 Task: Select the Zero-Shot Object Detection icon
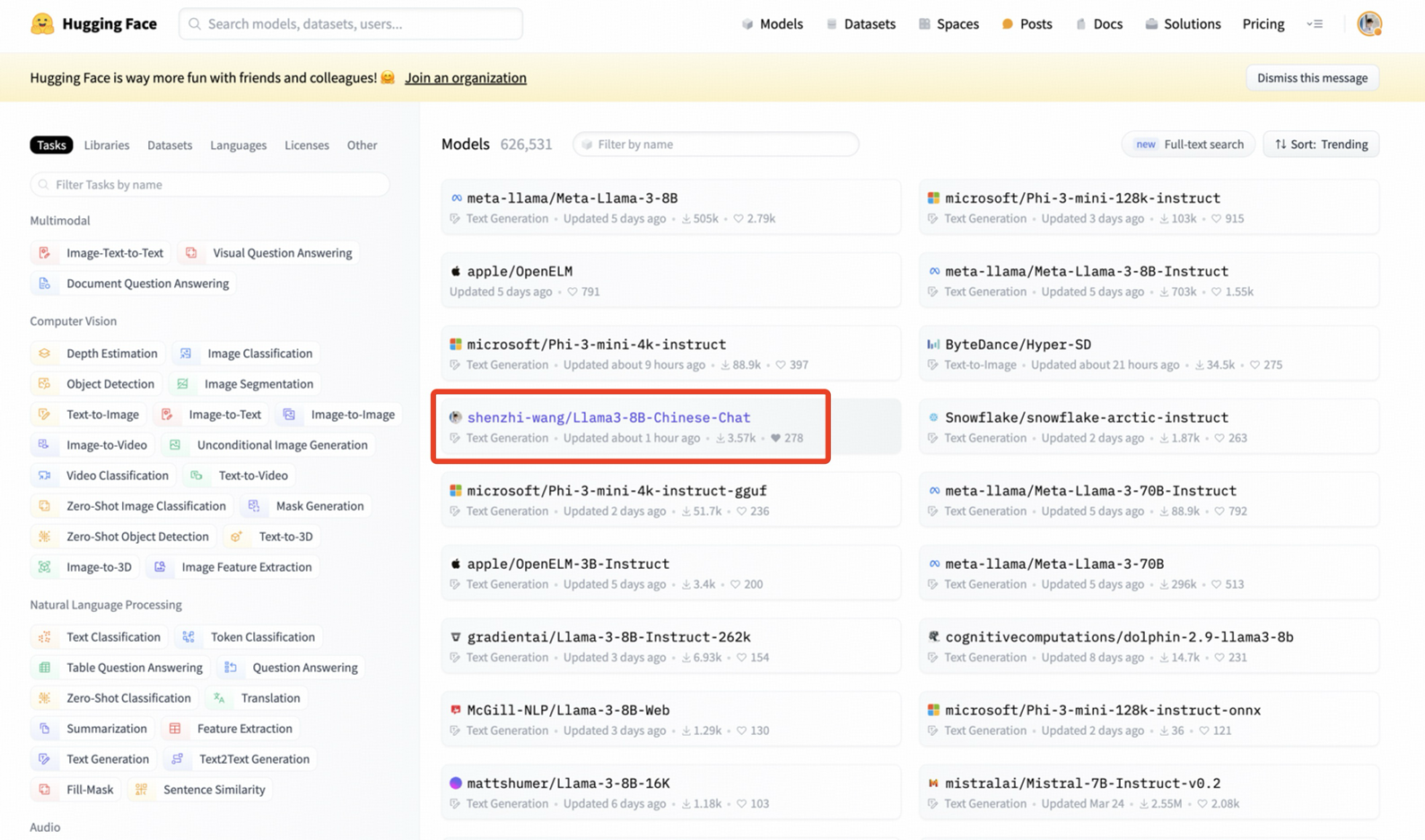pos(45,537)
